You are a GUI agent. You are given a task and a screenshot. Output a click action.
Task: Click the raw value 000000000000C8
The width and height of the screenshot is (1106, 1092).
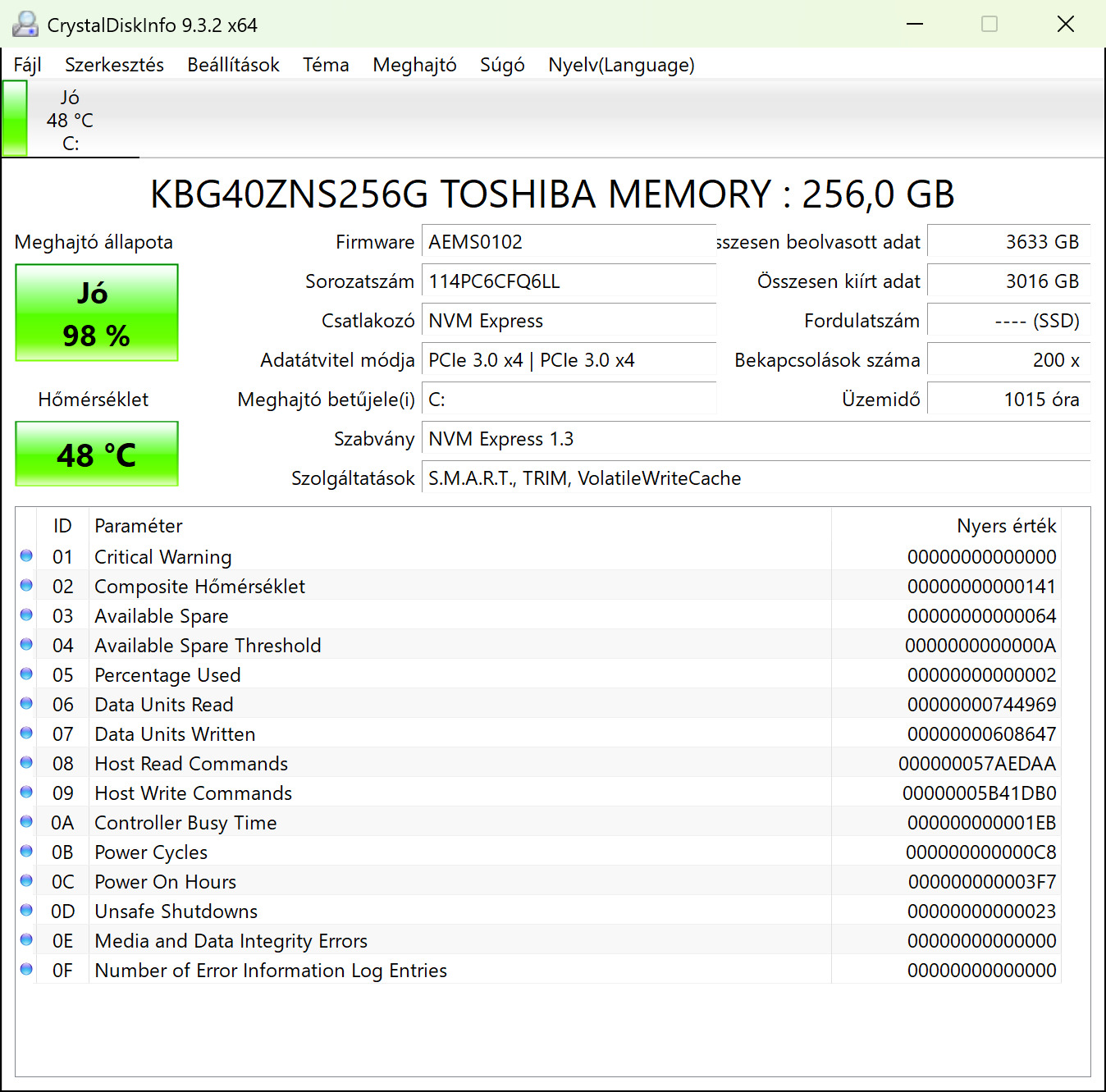pos(981,852)
